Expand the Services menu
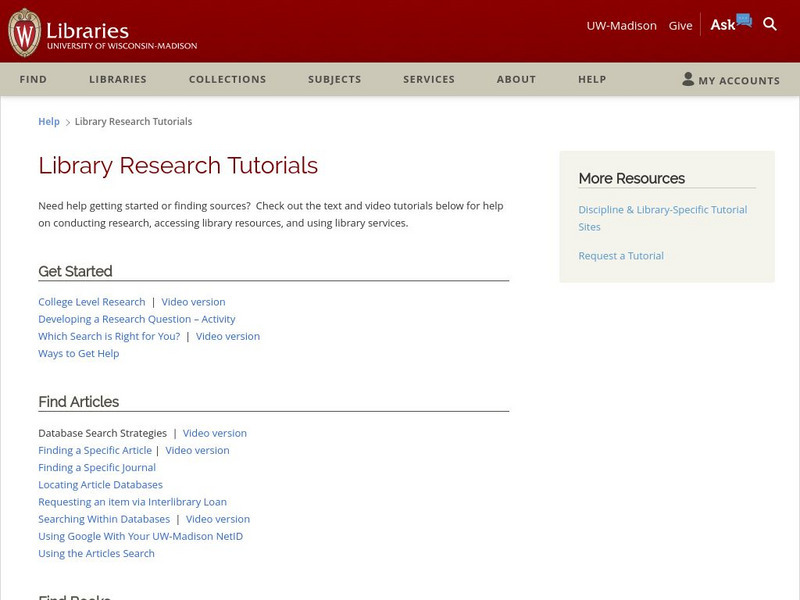 [429, 79]
